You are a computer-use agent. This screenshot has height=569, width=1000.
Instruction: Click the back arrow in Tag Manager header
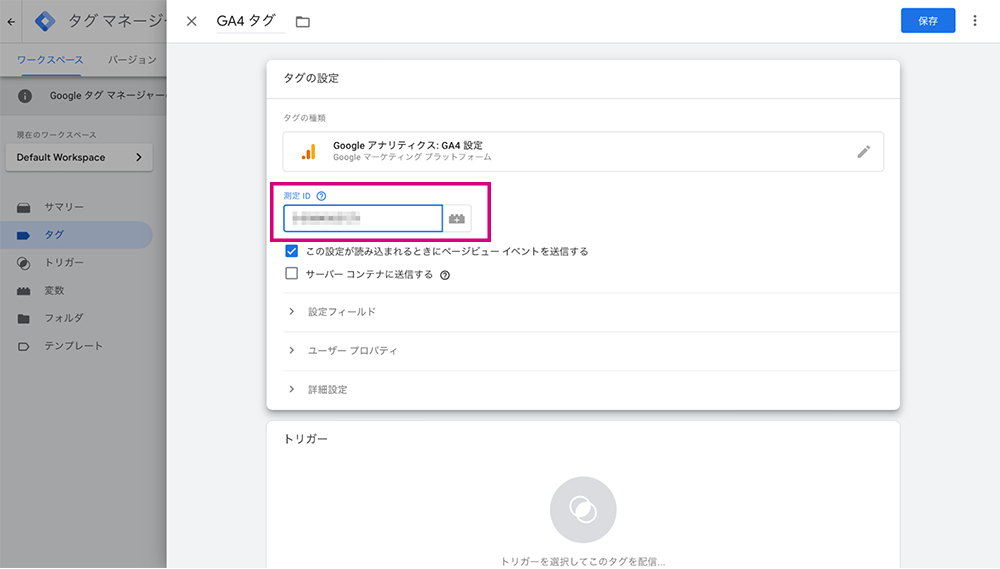click(x=11, y=21)
